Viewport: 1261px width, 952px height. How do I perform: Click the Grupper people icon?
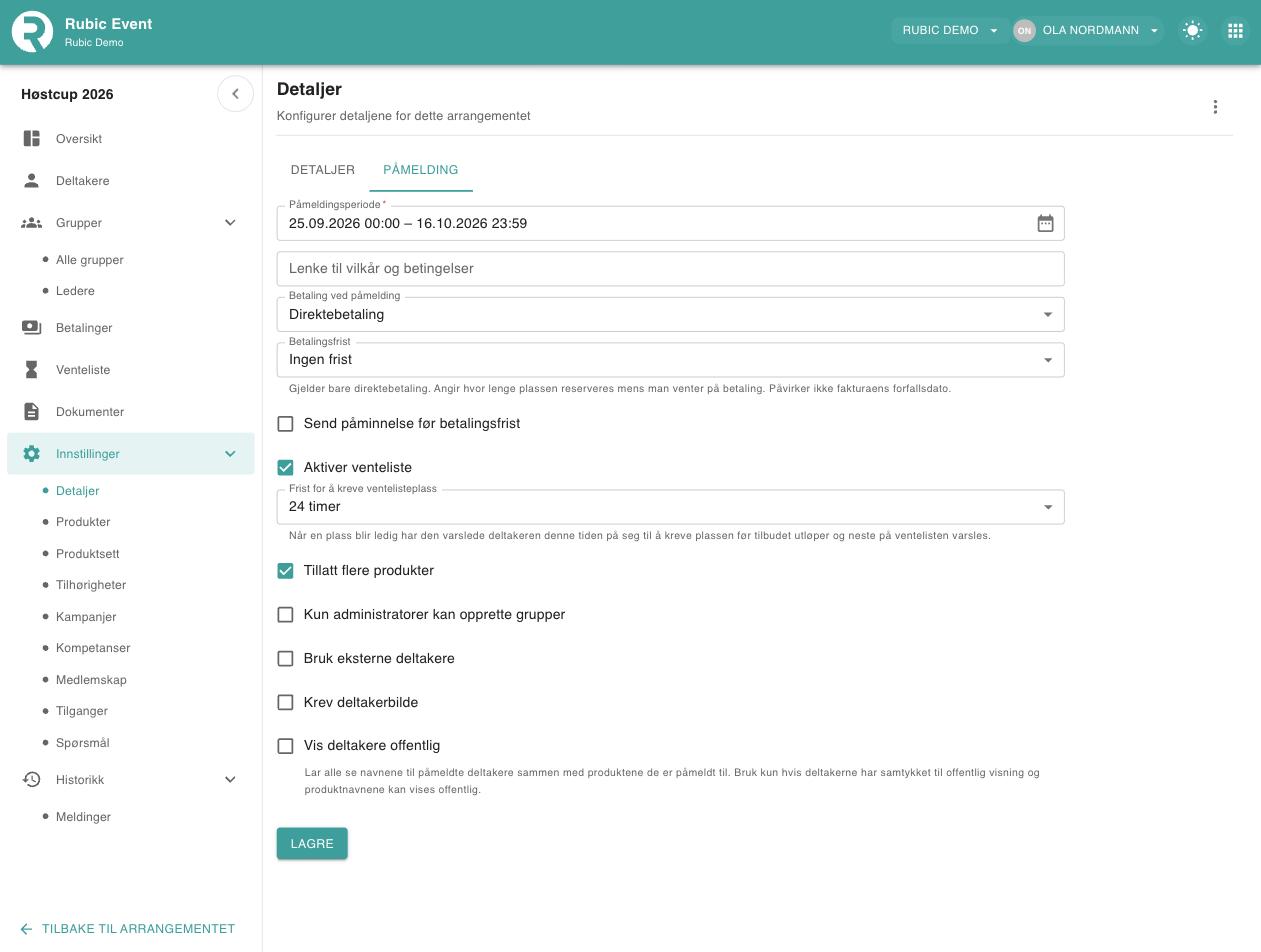[32, 223]
